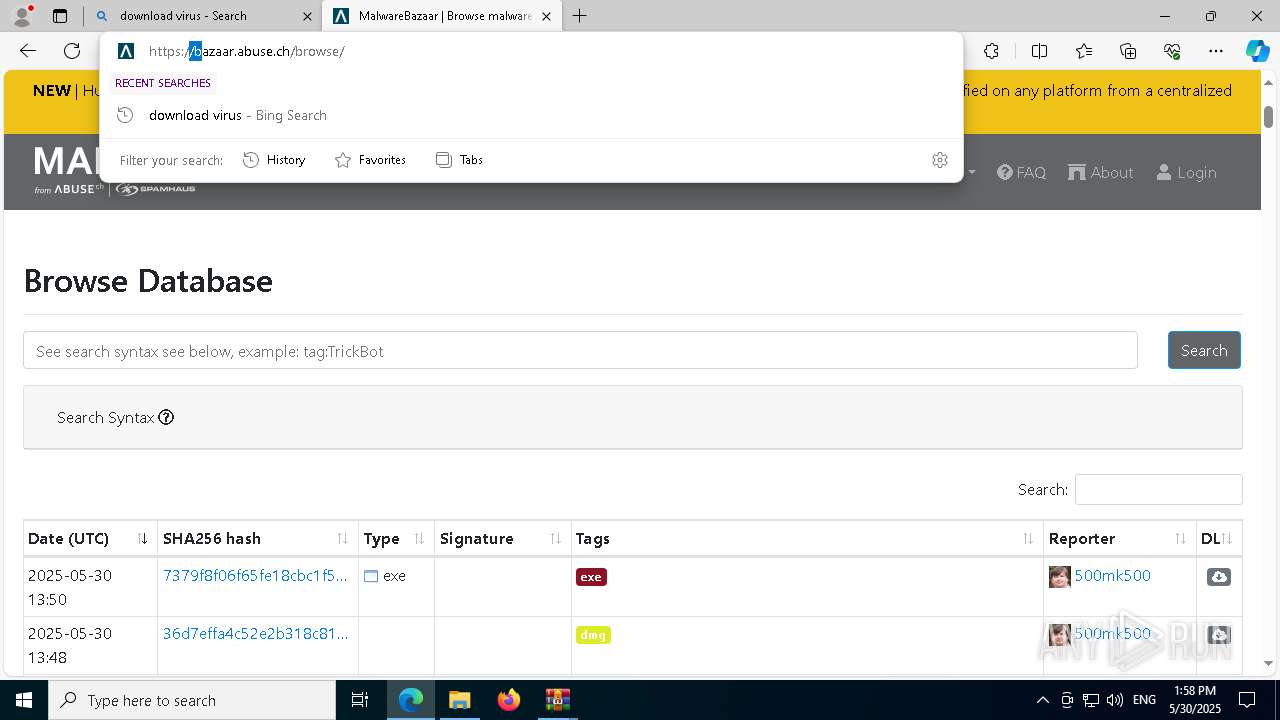The height and width of the screenshot is (720, 1280).
Task: Open the About page in navbar
Action: (1100, 172)
